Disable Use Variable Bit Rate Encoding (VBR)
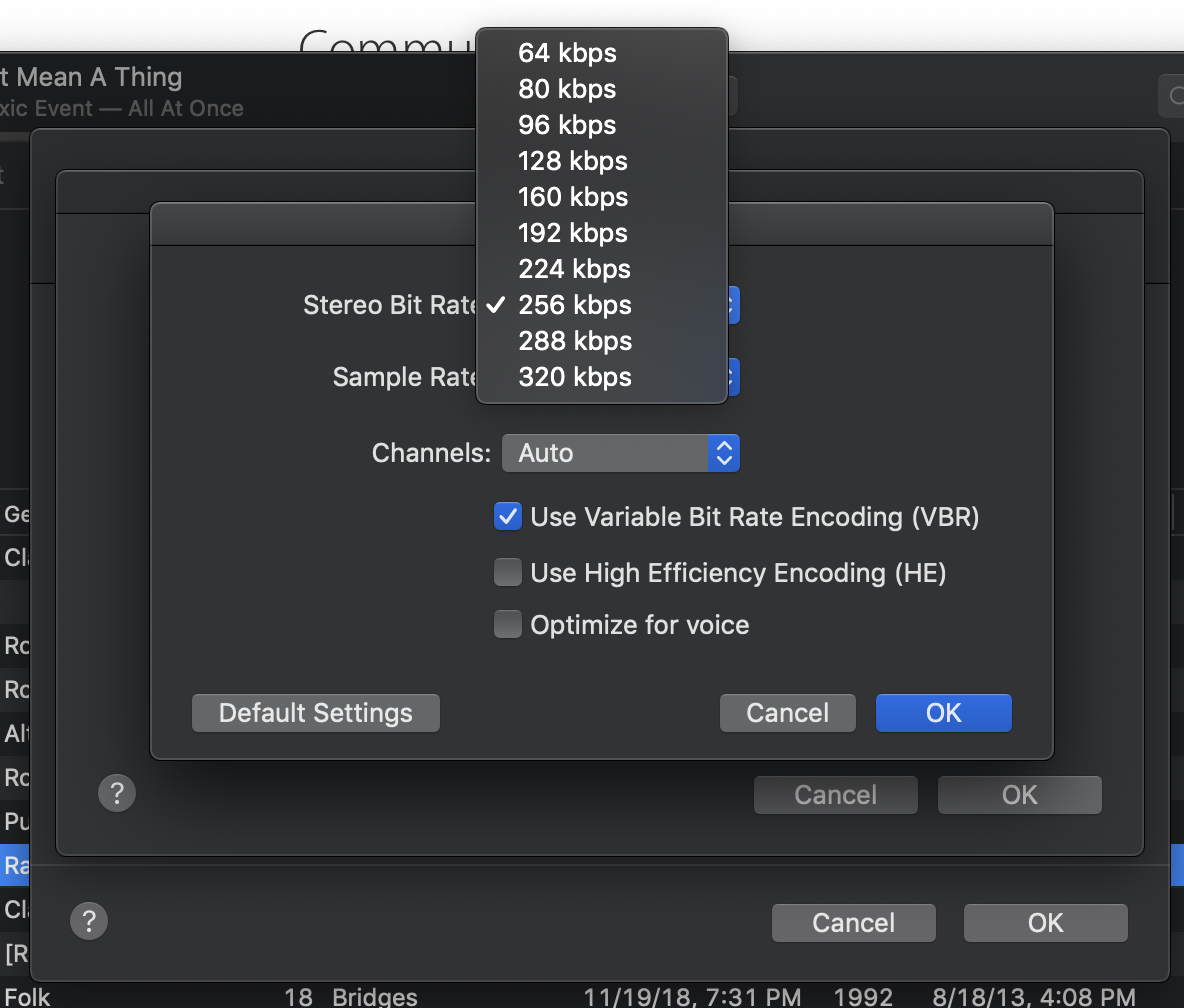Viewport: 1184px width, 1008px height. (x=508, y=517)
